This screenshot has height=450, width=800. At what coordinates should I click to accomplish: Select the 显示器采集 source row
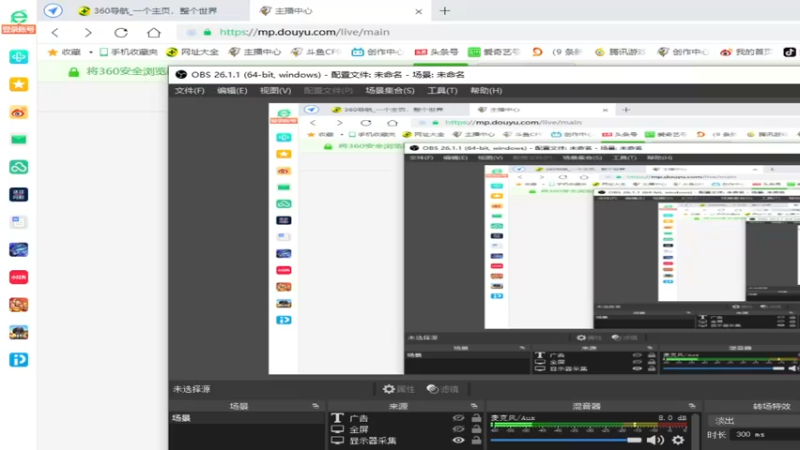click(x=406, y=440)
